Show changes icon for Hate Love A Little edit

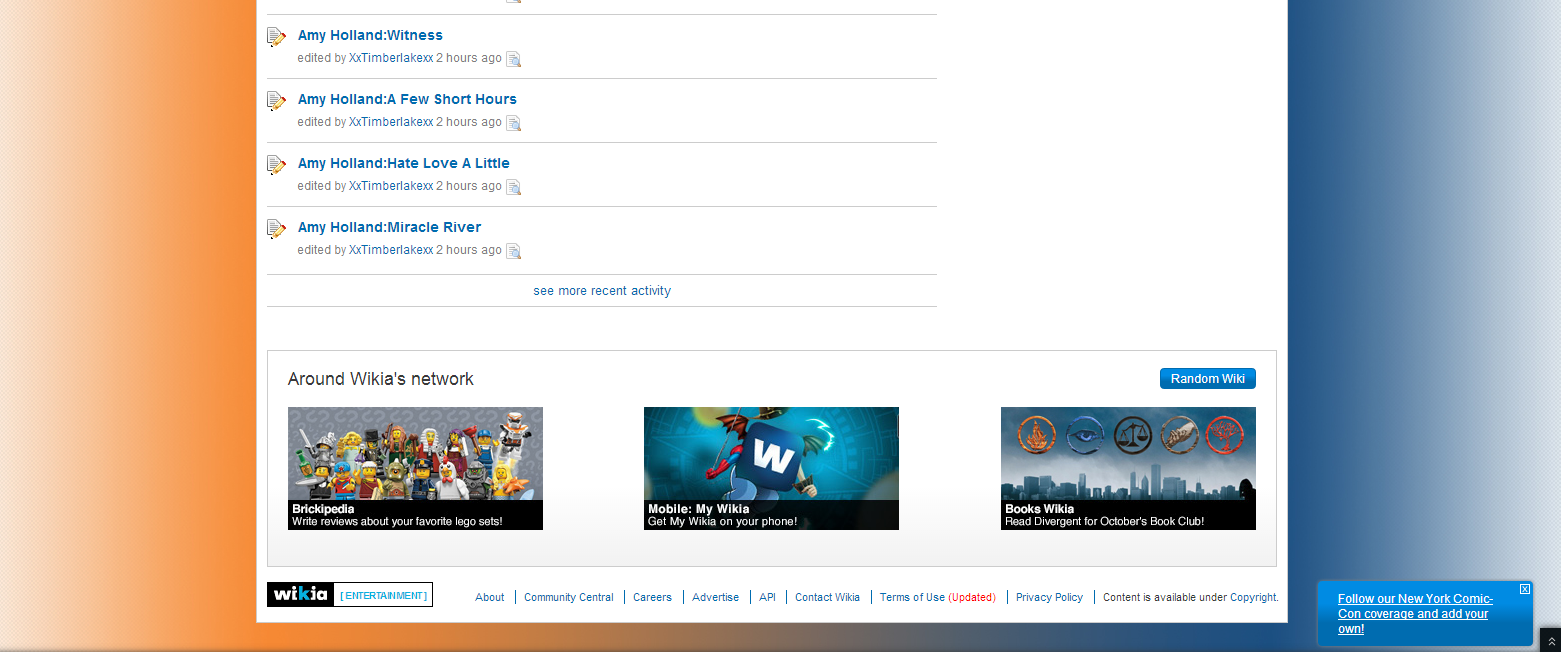[513, 187]
